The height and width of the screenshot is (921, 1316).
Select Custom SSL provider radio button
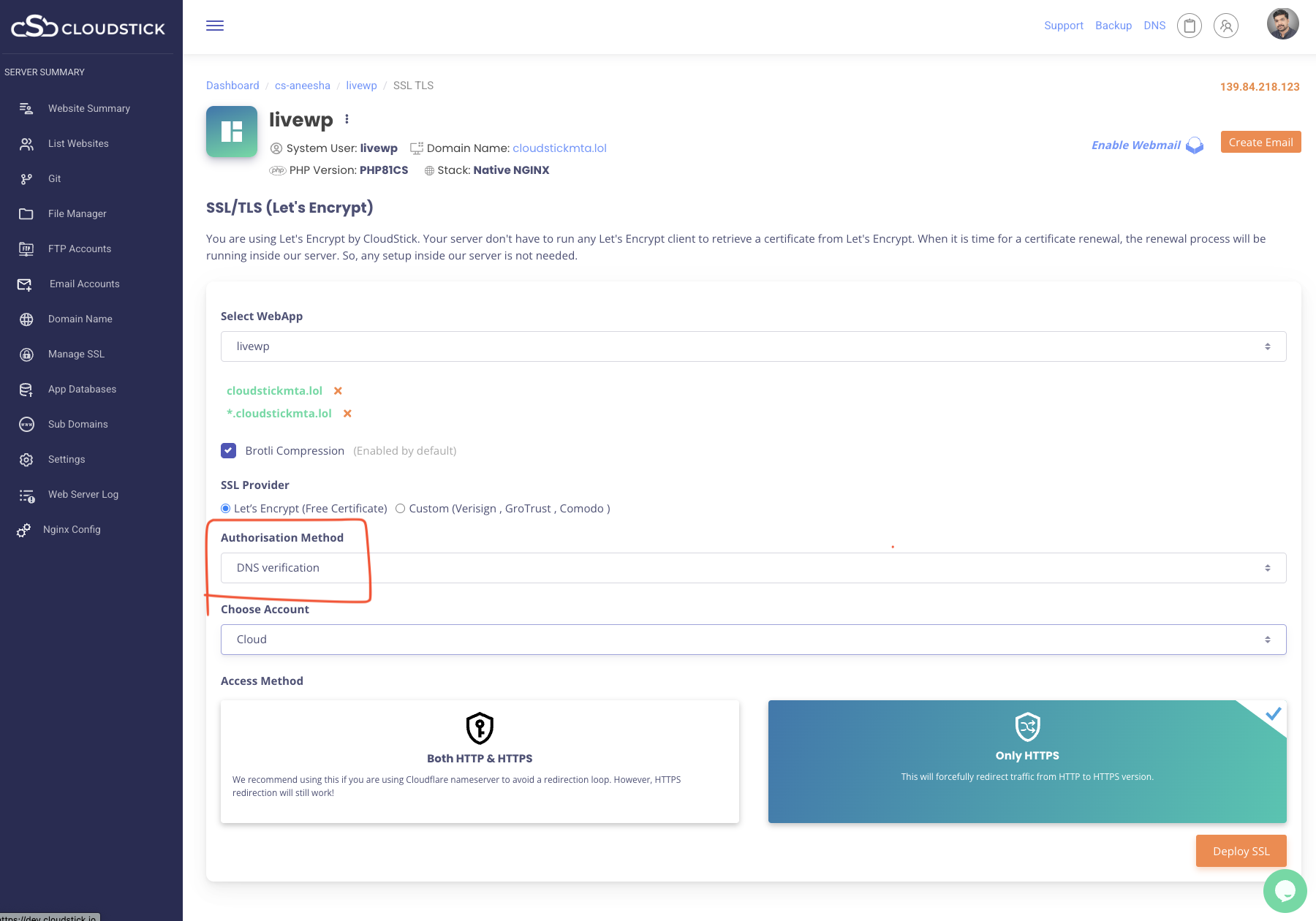tap(401, 509)
